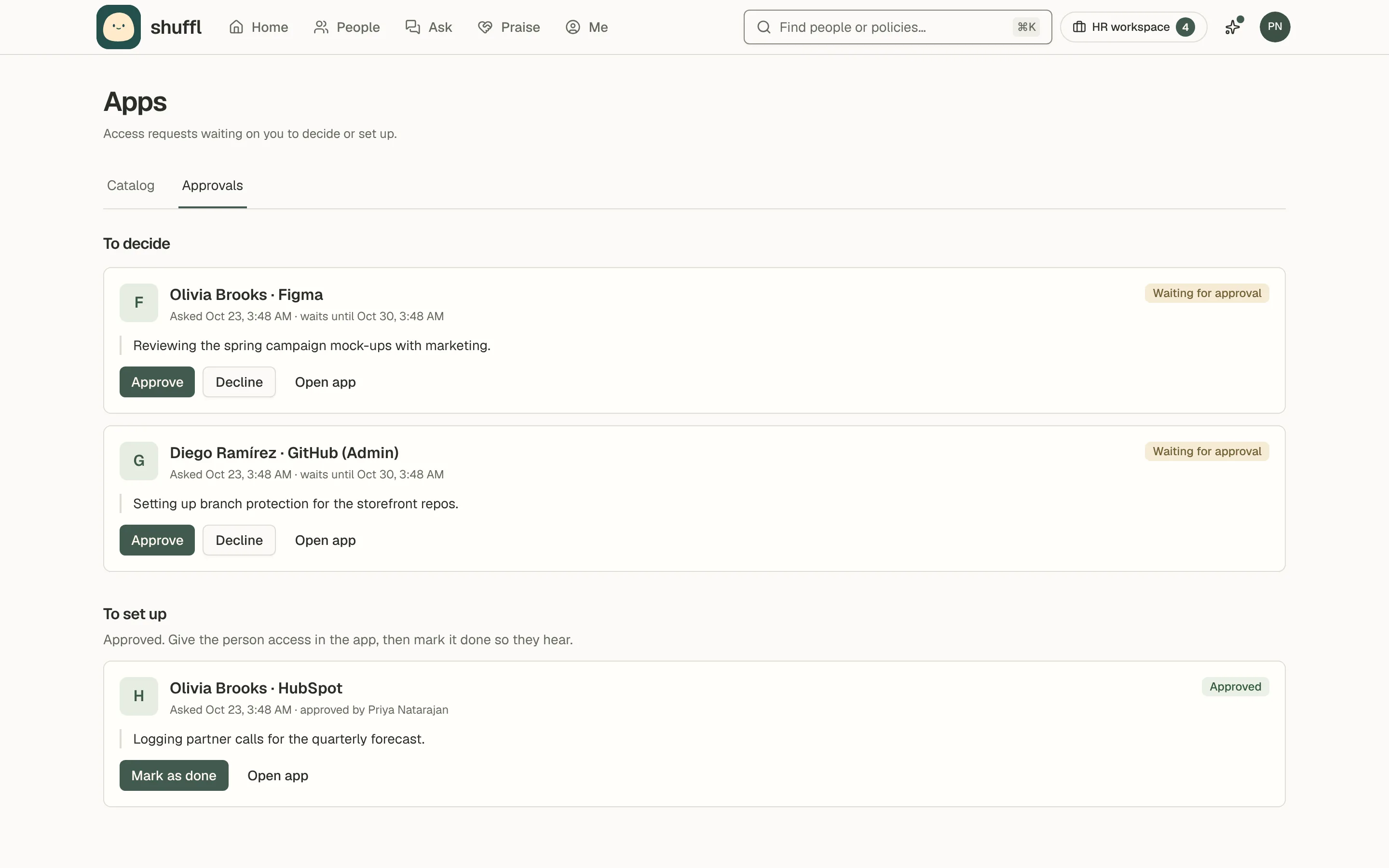Approve Olivia Brooks' Figma request
1389x868 pixels.
(x=157, y=382)
